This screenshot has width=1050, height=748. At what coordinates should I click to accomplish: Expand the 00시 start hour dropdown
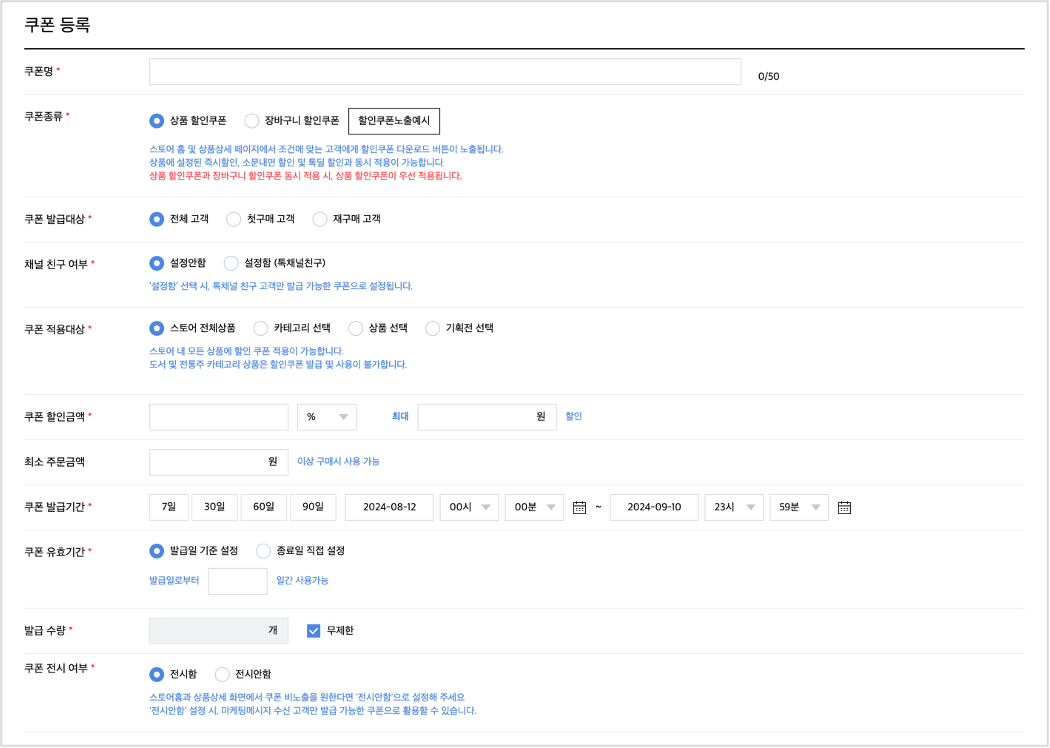pos(469,507)
